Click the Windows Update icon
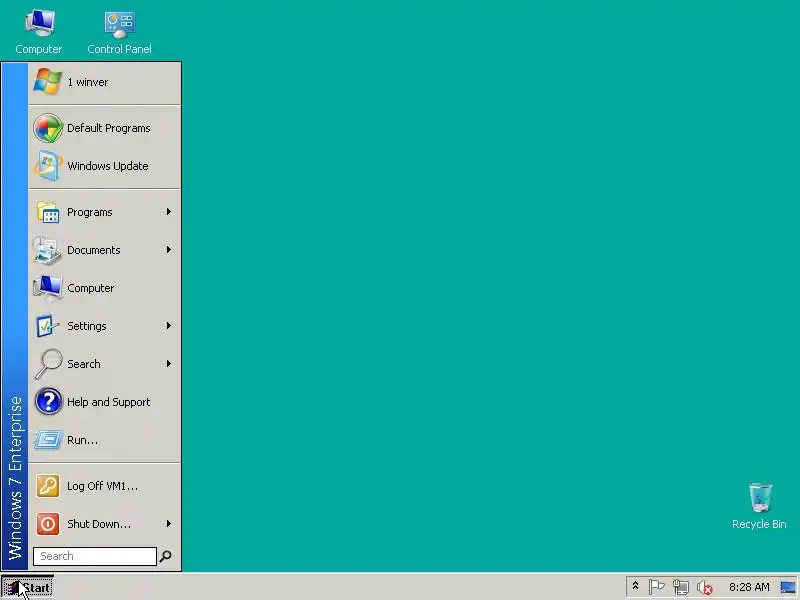This screenshot has height=600, width=800. click(x=48, y=166)
